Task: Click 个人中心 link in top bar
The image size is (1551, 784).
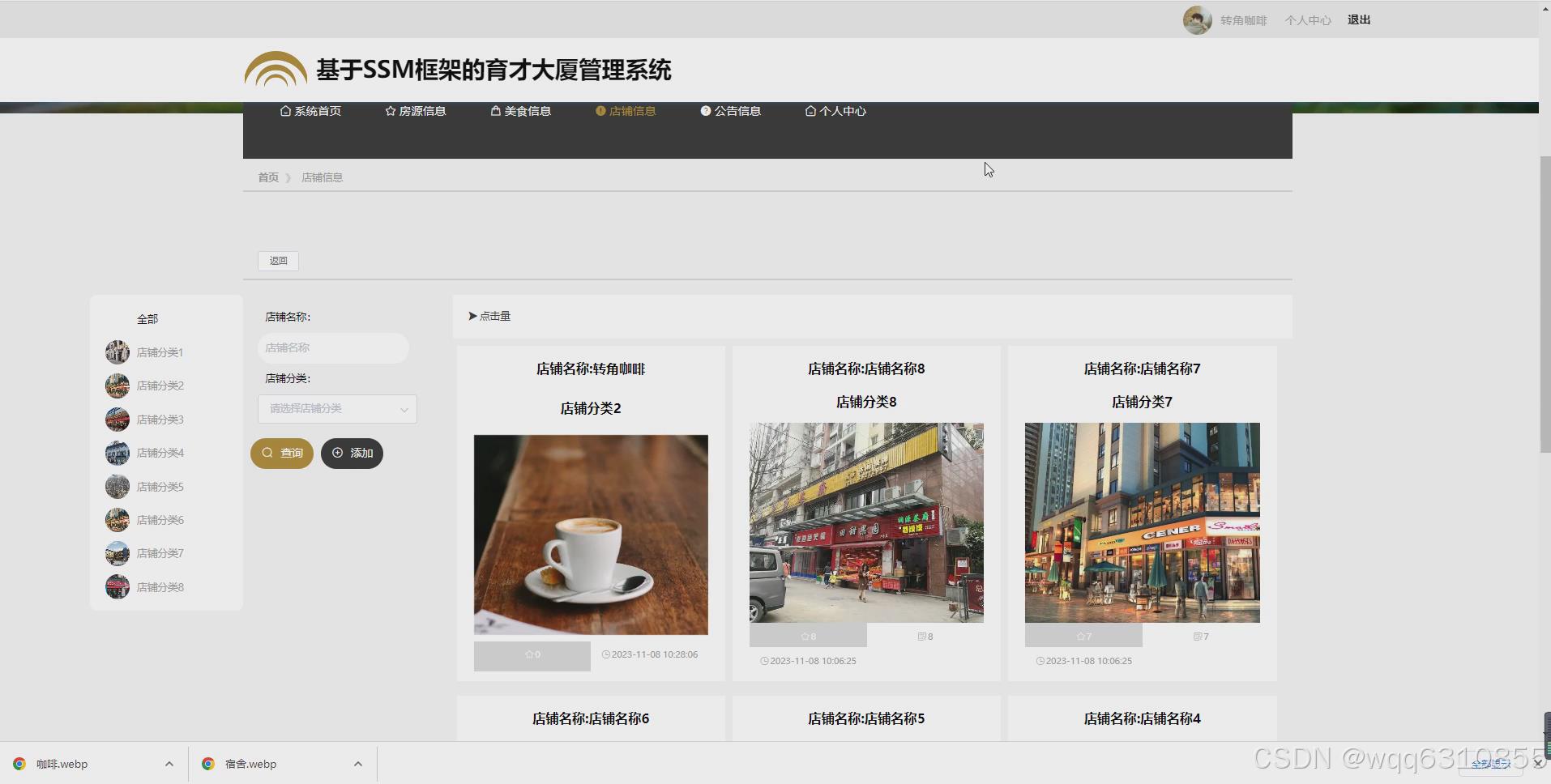Action: [x=1308, y=20]
